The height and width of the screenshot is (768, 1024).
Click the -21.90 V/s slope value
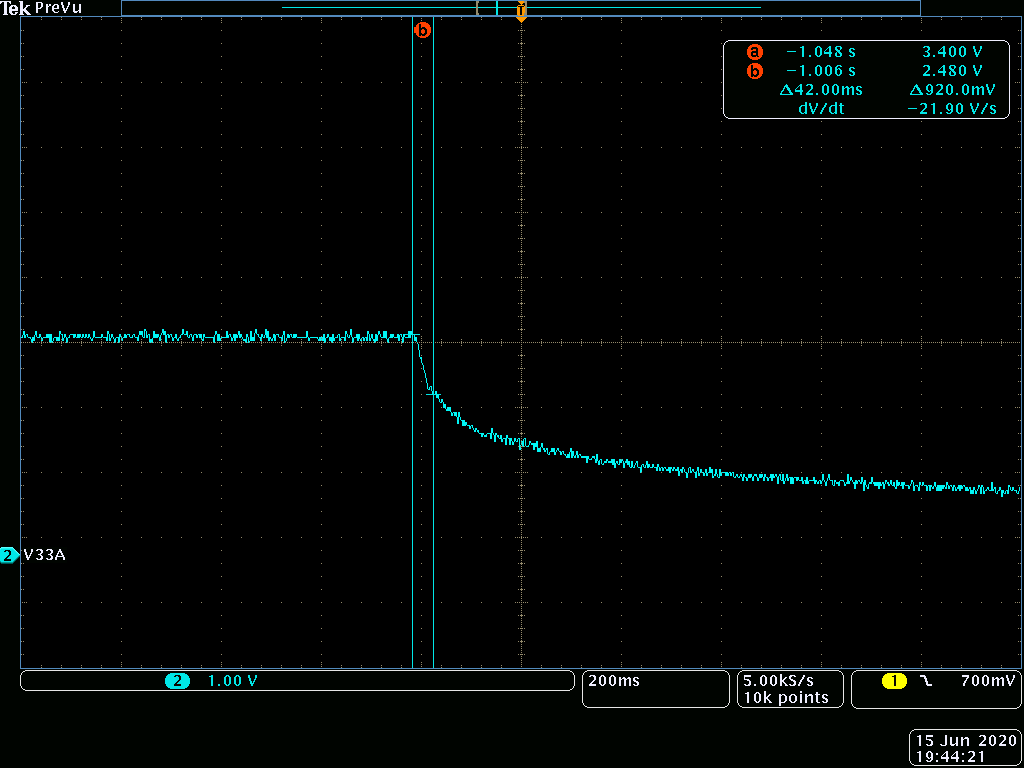tap(952, 109)
